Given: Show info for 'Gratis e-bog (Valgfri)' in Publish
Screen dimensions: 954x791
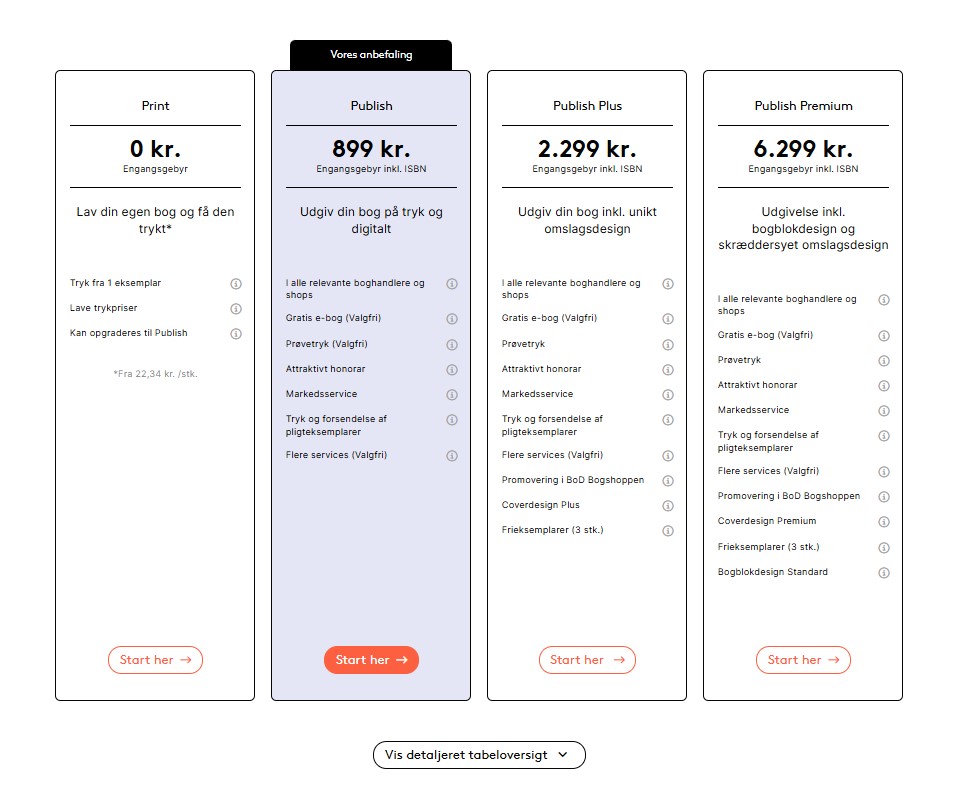Looking at the screenshot, I should coord(452,319).
